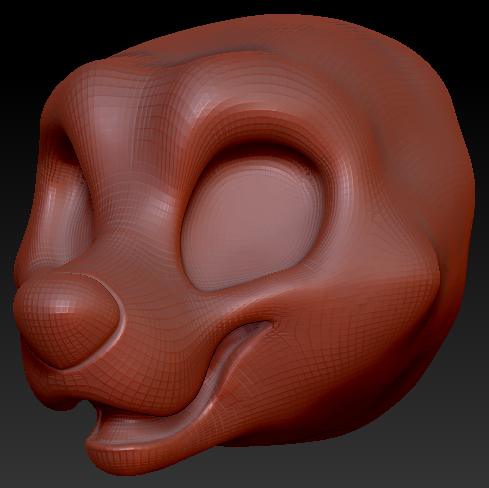Click the back of the head on the right
The image size is (489, 488).
click(x=443, y=200)
